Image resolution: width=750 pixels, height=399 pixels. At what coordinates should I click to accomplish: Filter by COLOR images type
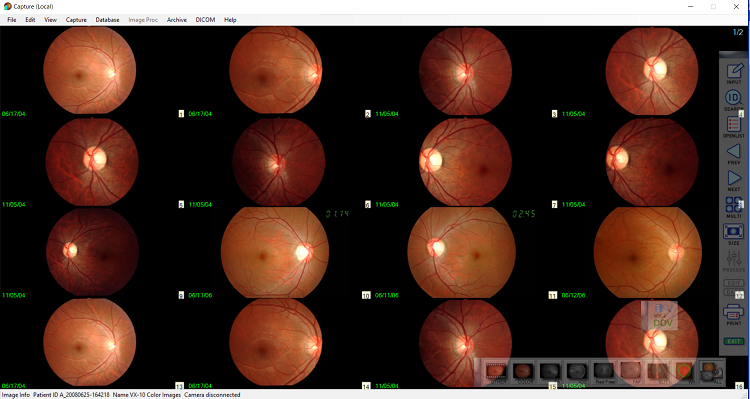coord(523,372)
